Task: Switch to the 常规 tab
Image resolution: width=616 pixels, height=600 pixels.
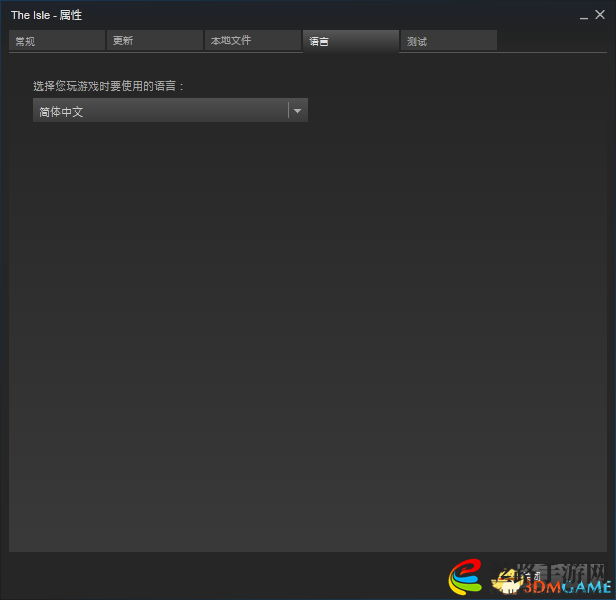Action: pos(57,40)
